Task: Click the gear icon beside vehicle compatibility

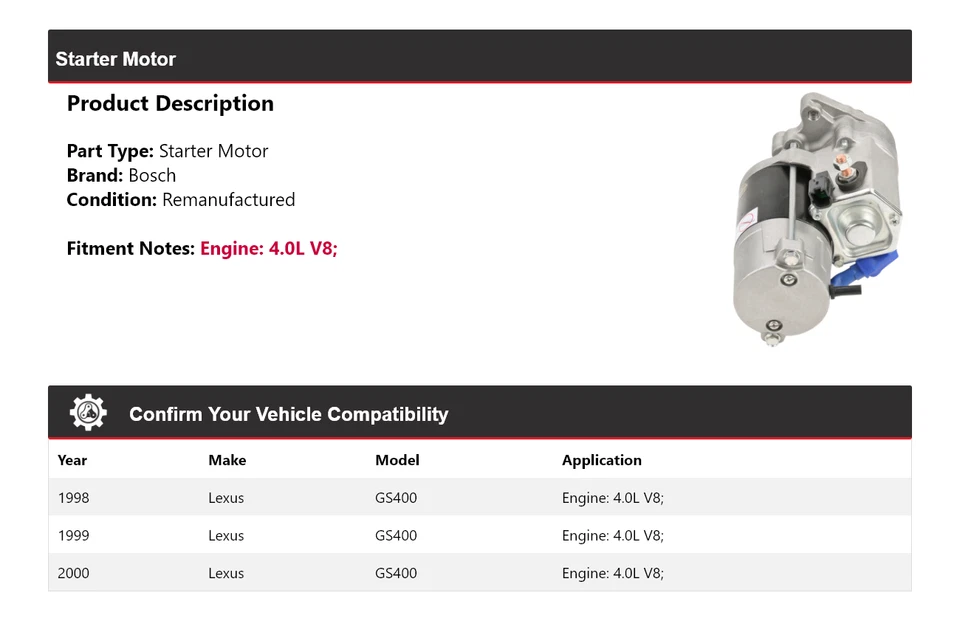Action: pyautogui.click(x=88, y=413)
